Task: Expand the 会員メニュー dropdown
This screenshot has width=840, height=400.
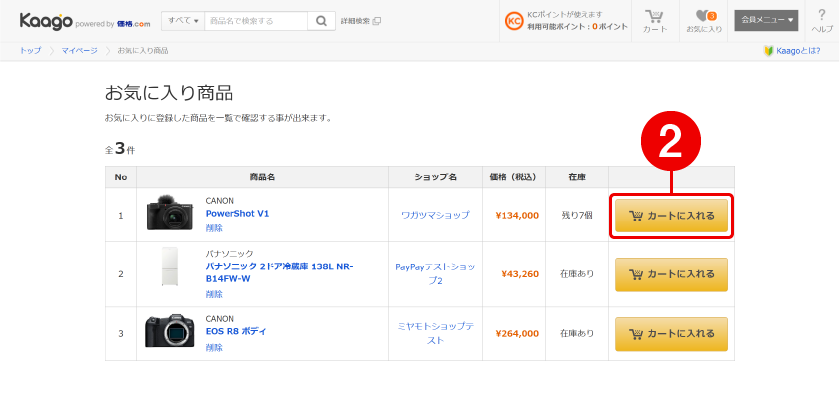Action: [766, 20]
